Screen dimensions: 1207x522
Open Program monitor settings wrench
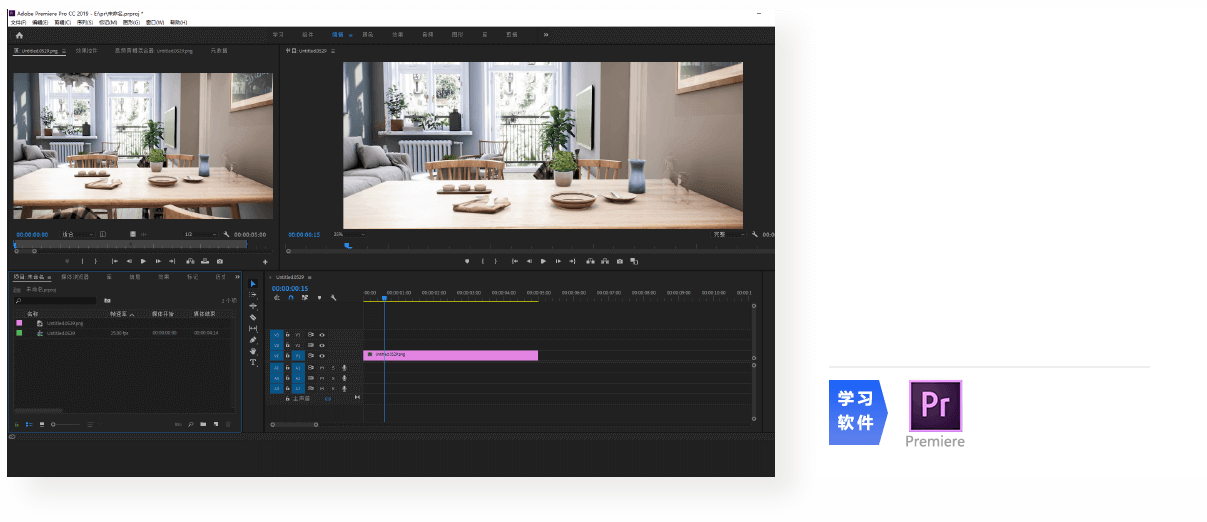[x=755, y=234]
